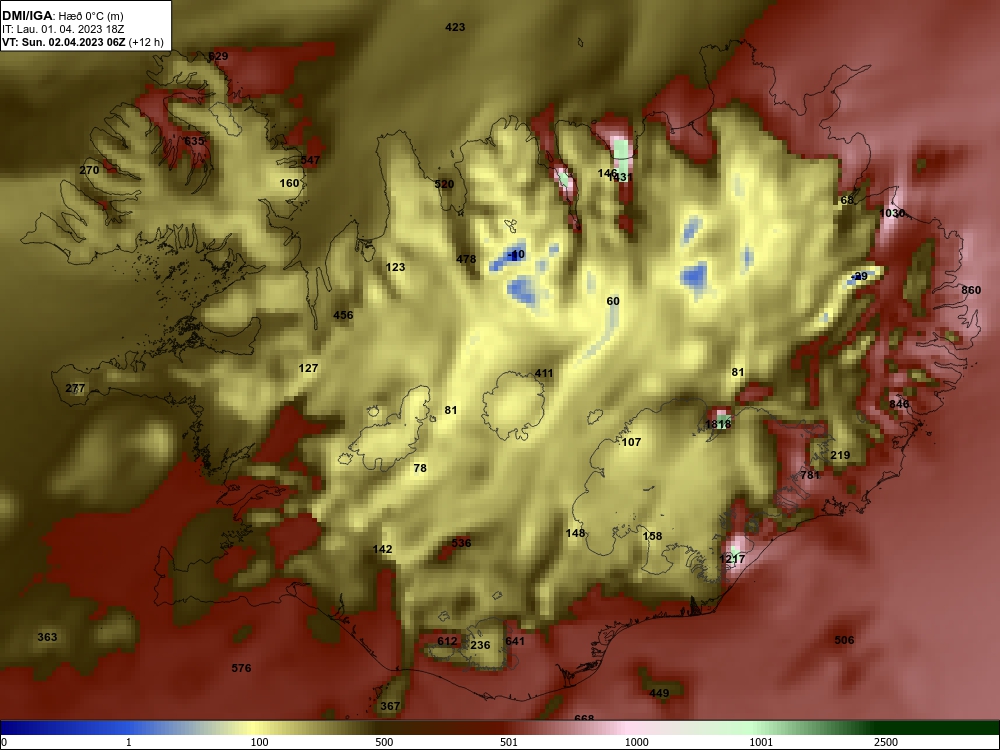
Task: Click the colorbar legend label 1001
Action: [761, 742]
